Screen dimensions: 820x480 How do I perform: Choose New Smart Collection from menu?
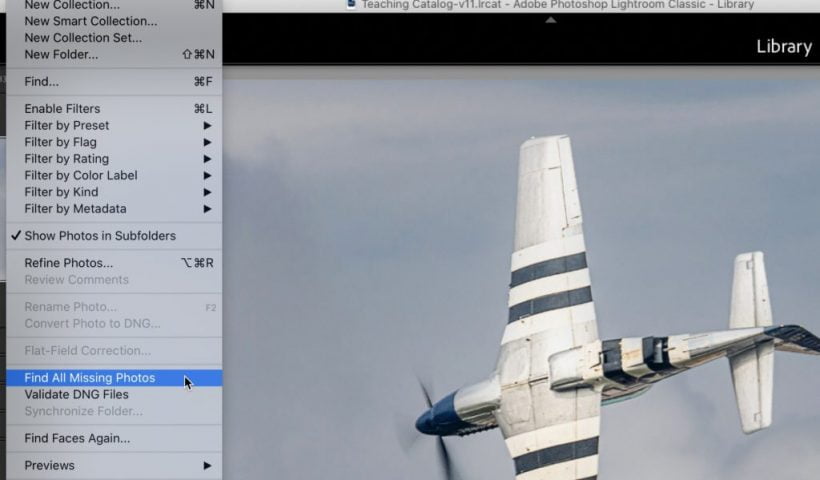click(x=90, y=21)
